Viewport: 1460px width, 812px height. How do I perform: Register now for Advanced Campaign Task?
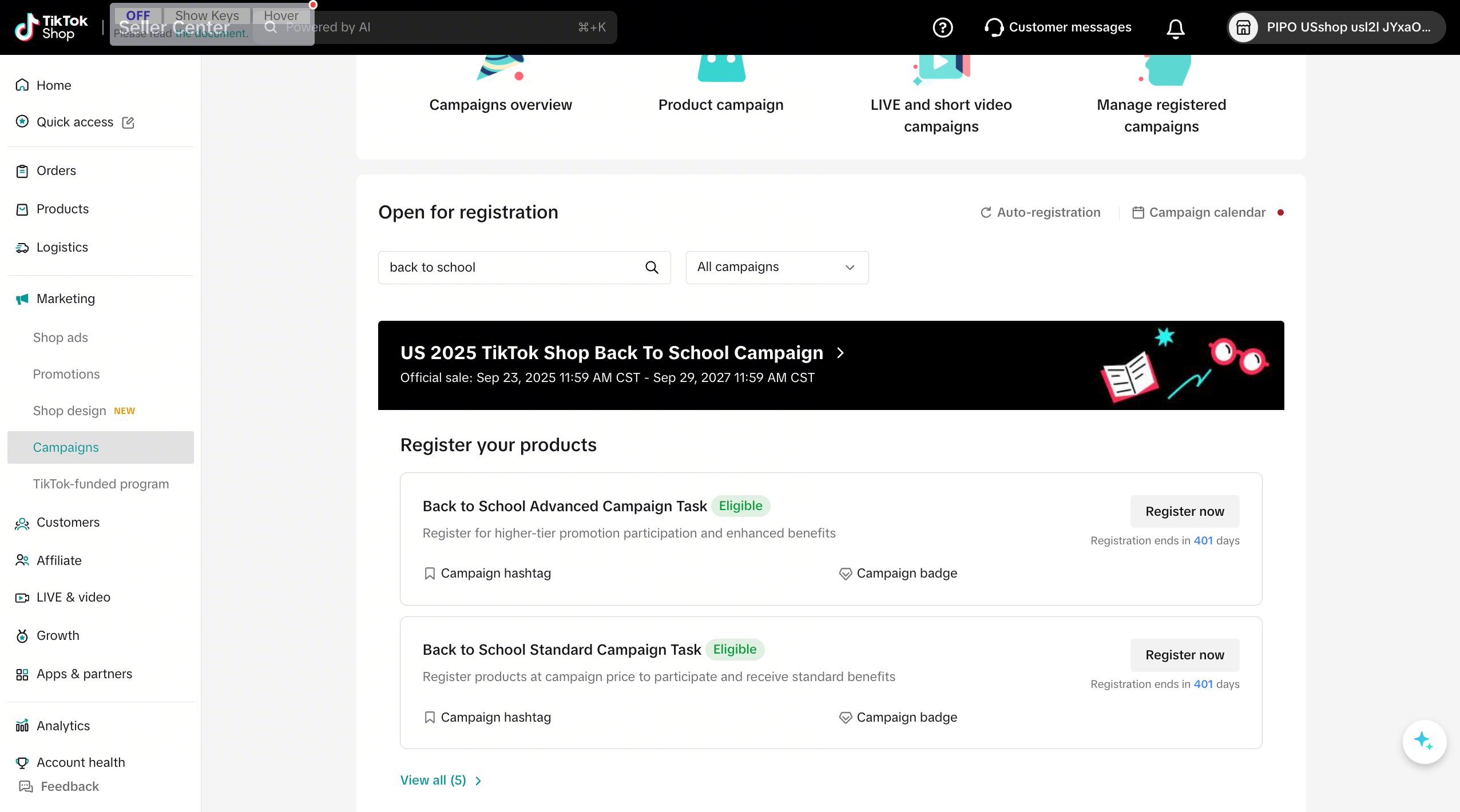[1184, 511]
